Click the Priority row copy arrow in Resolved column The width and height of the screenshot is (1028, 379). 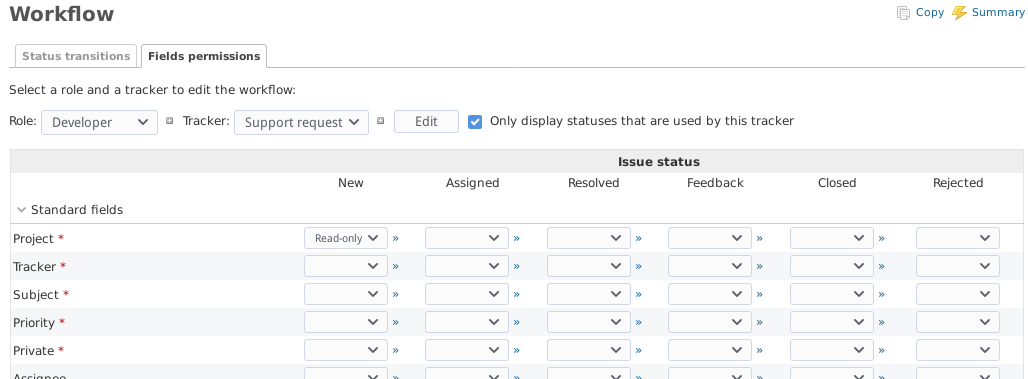pyautogui.click(x=639, y=323)
